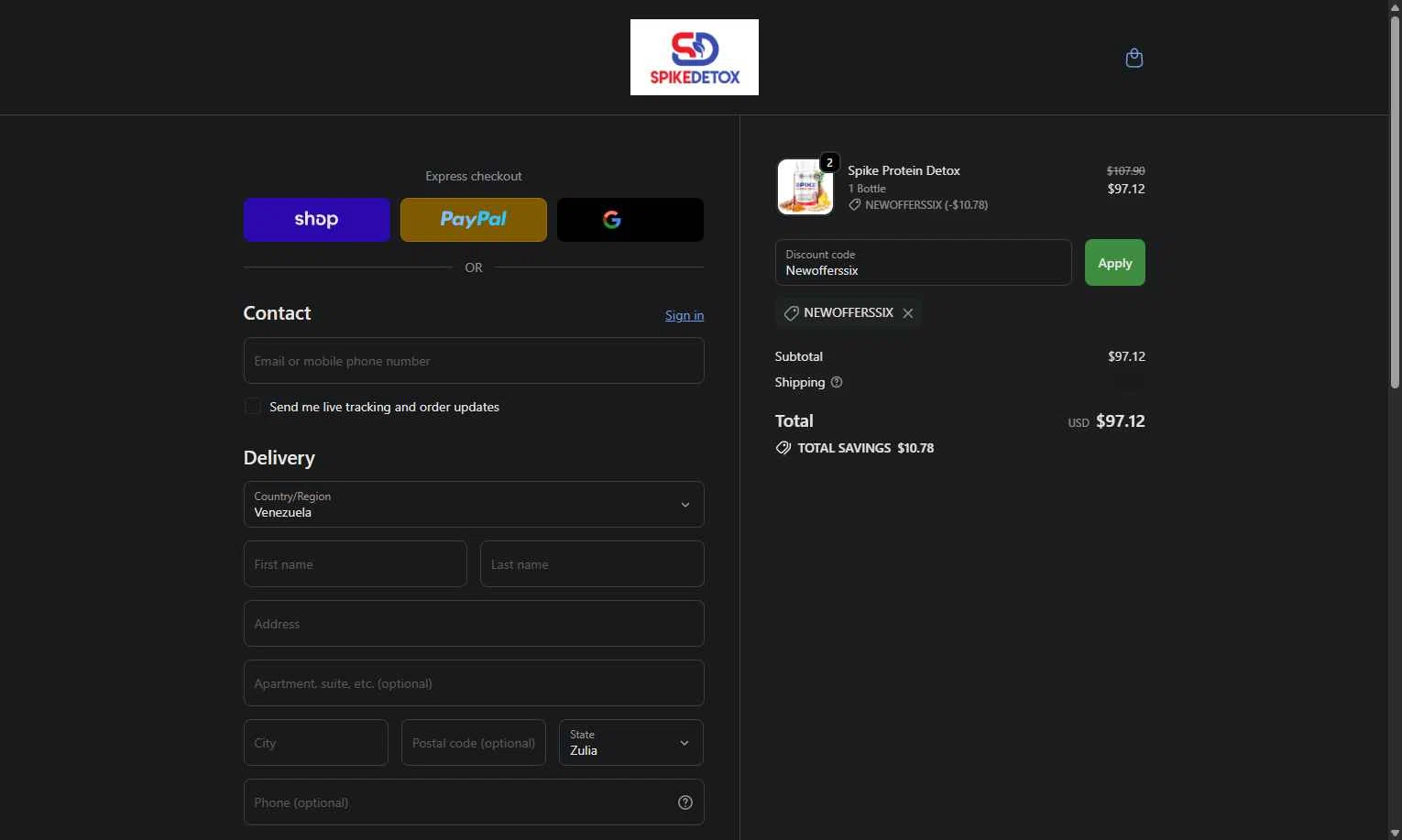Viewport: 1402px width, 840px height.
Task: Click the Sign in link
Action: (x=685, y=315)
